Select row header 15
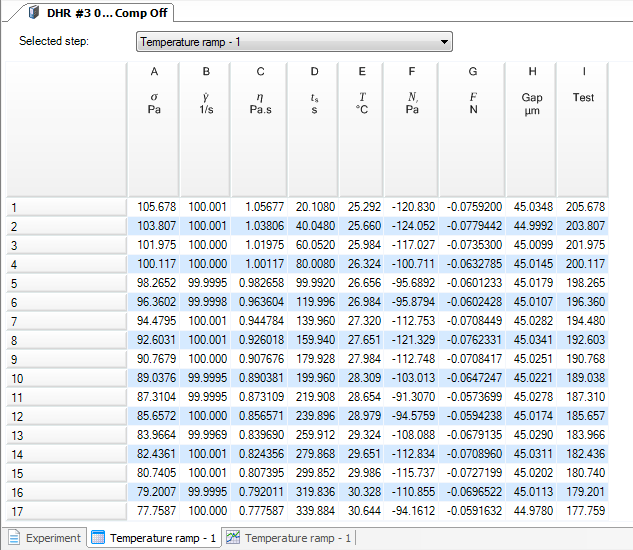This screenshot has width=633, height=550. coord(67,473)
